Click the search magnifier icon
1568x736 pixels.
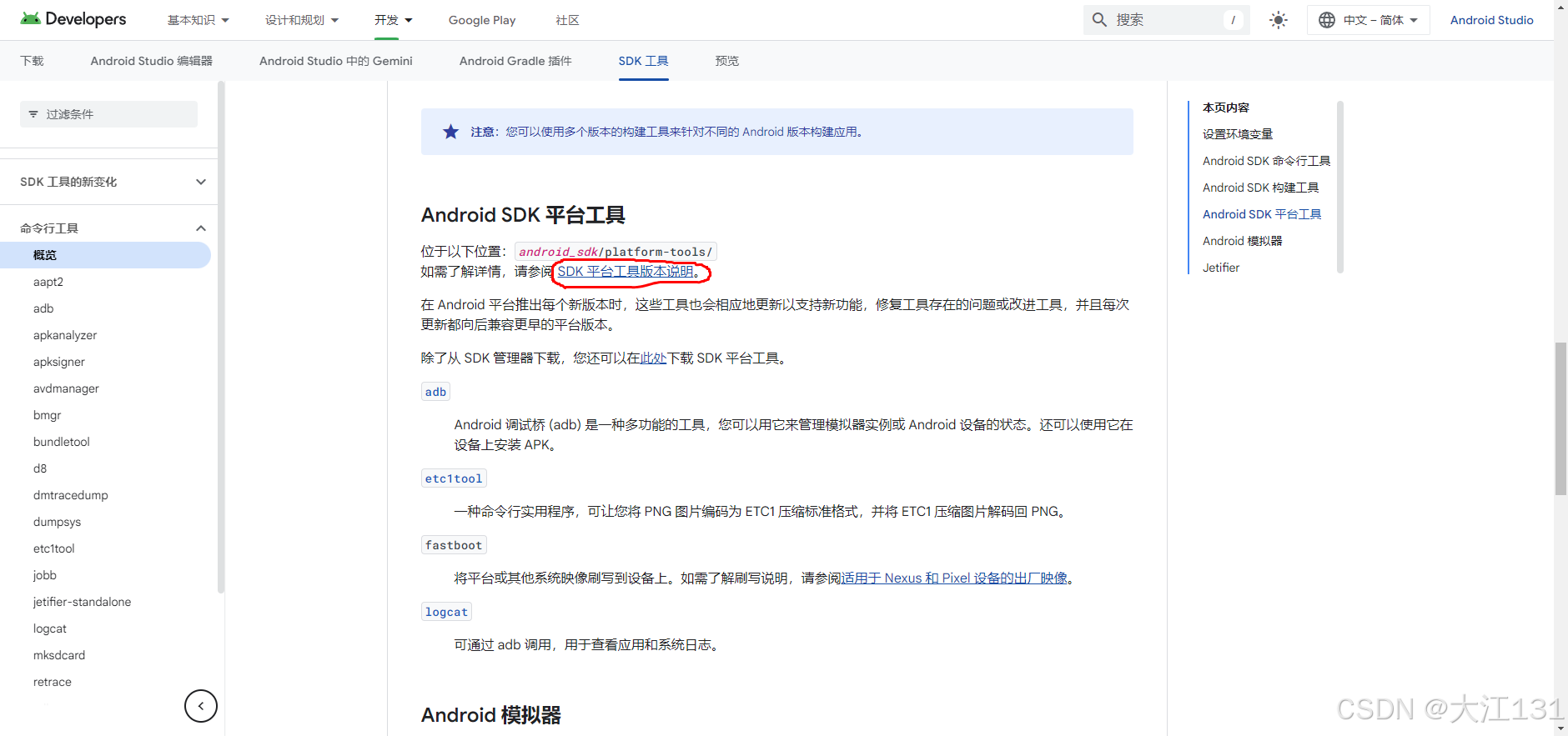(x=1099, y=20)
